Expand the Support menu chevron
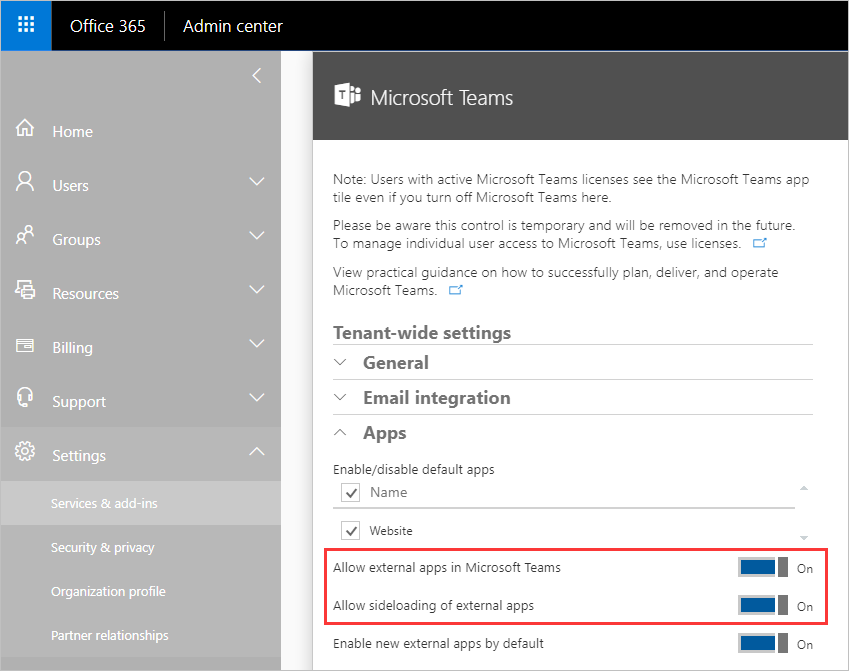 tap(257, 398)
